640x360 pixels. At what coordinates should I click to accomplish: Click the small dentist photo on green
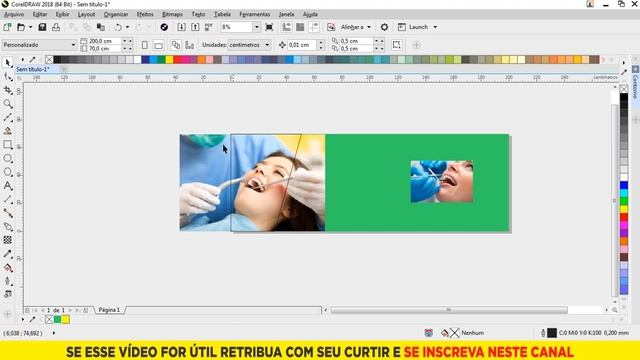[x=442, y=182]
